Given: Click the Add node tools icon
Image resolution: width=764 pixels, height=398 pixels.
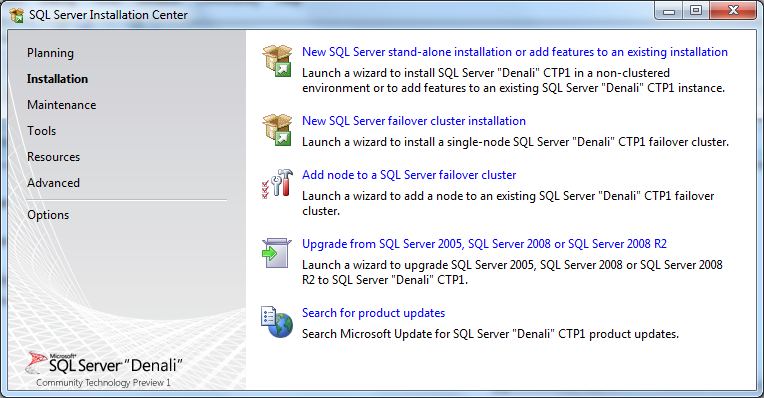Looking at the screenshot, I should tap(277, 184).
